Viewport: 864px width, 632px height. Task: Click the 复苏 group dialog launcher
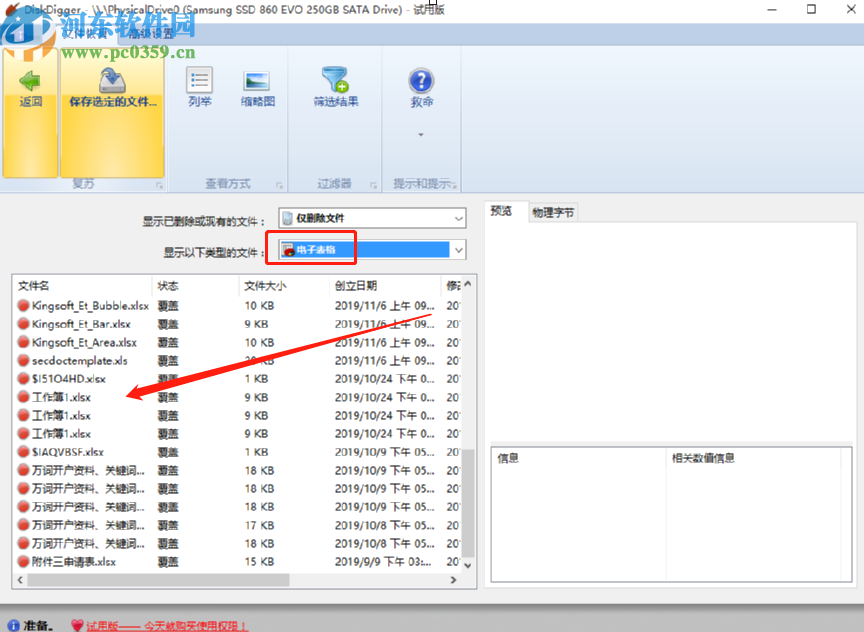coord(159,186)
